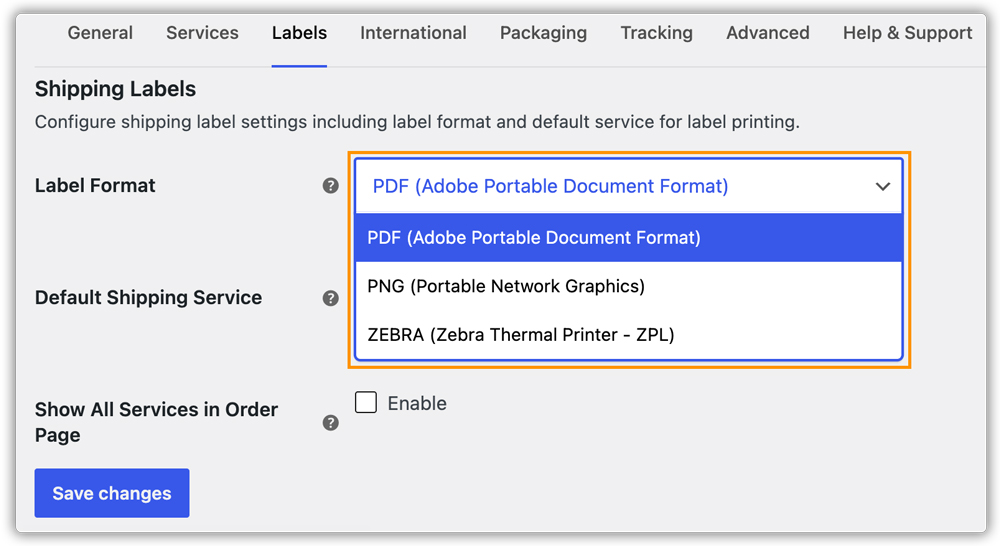This screenshot has width=1000, height=546.
Task: Tick the Enable checkbox for order page services
Action: coord(366,402)
